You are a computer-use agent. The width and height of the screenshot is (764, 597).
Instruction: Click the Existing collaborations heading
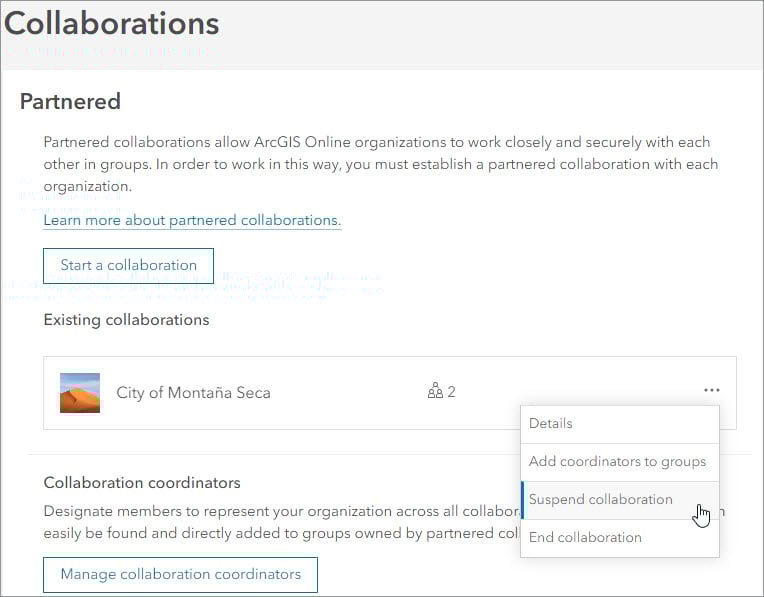tap(127, 320)
